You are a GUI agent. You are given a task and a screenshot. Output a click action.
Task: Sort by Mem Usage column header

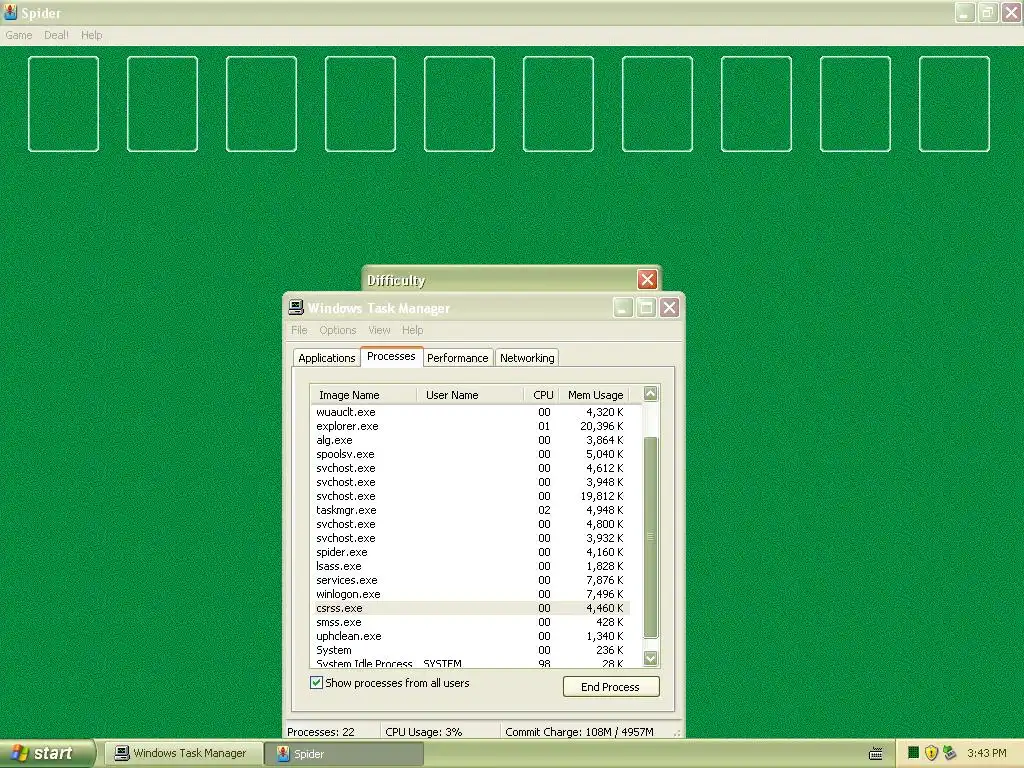(x=594, y=395)
